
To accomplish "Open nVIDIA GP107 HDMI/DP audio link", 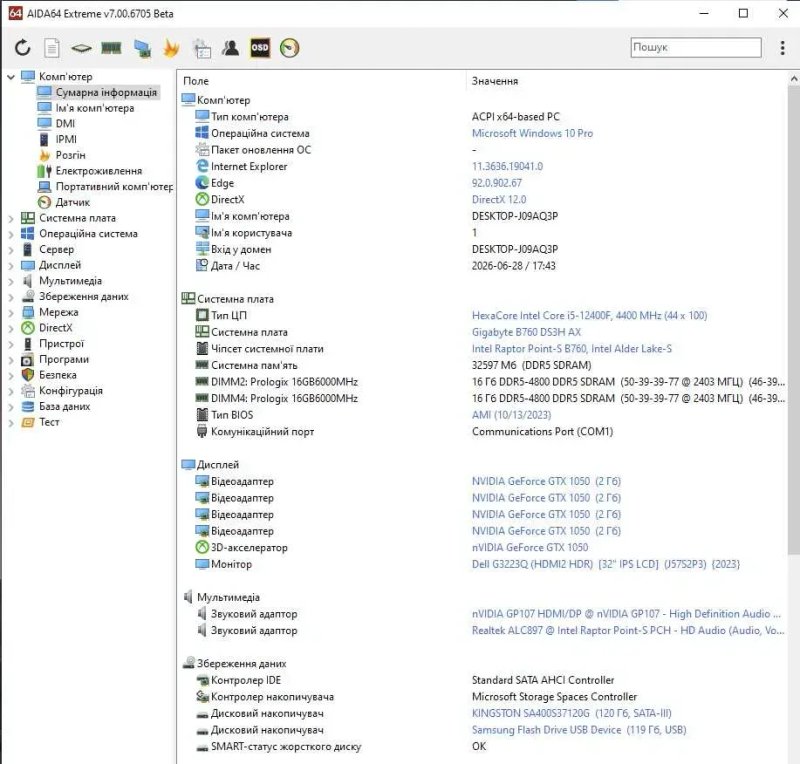I will tap(626, 614).
